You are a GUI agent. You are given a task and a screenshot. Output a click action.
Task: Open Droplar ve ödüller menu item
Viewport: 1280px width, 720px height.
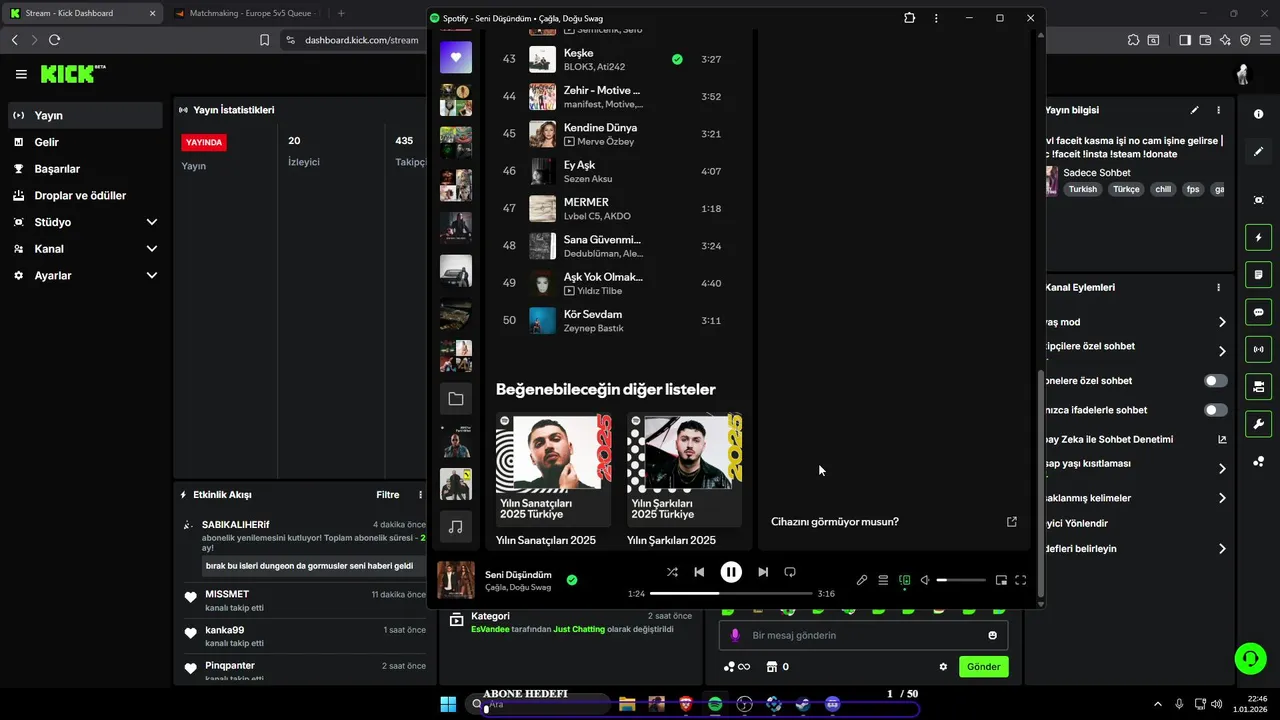85,195
